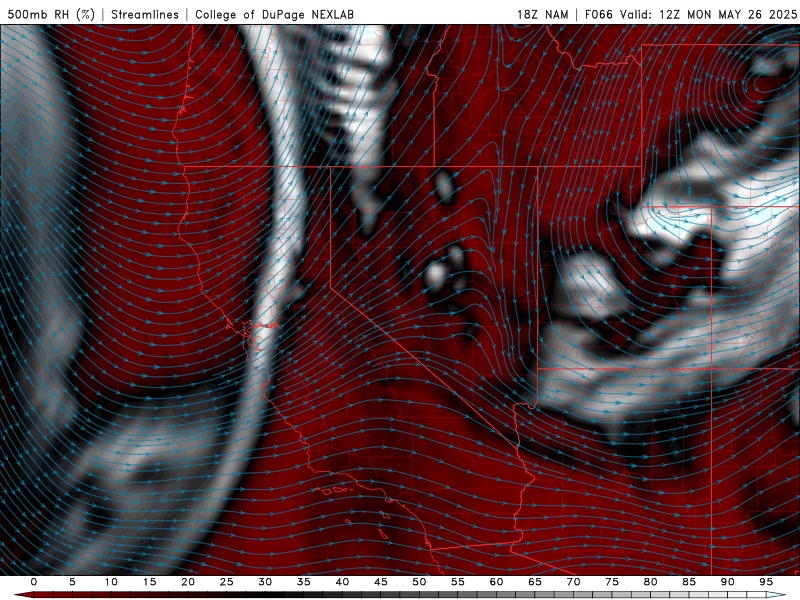Click the 15 label on the RH scale
The width and height of the screenshot is (800, 600).
click(149, 582)
